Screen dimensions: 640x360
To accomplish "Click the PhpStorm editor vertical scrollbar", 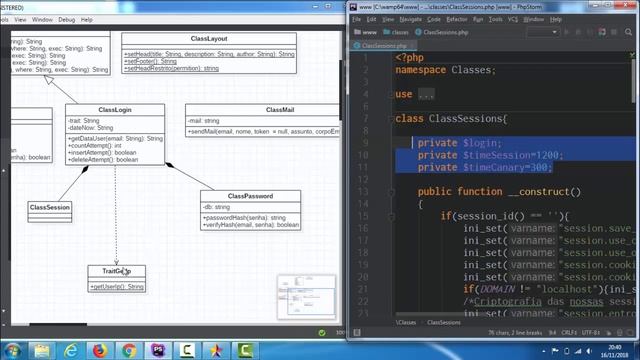I will click(x=633, y=82).
